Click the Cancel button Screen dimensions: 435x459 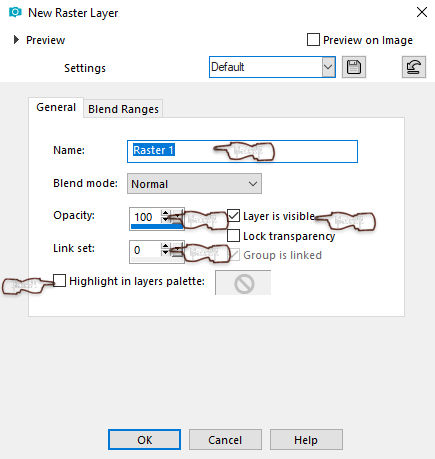(225, 440)
